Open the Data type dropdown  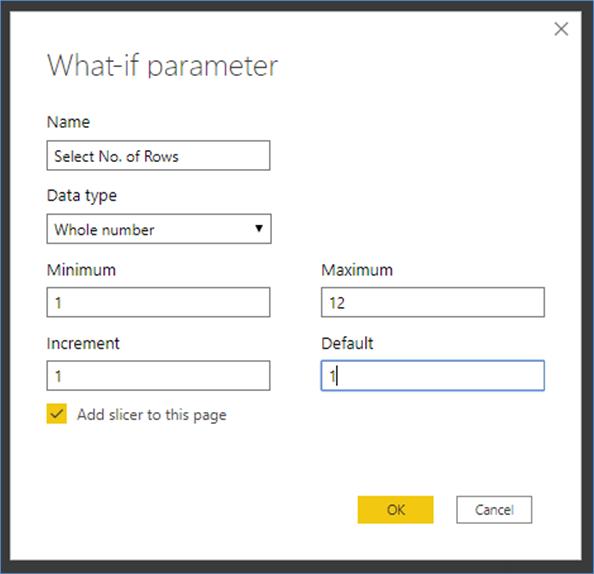[x=159, y=228]
